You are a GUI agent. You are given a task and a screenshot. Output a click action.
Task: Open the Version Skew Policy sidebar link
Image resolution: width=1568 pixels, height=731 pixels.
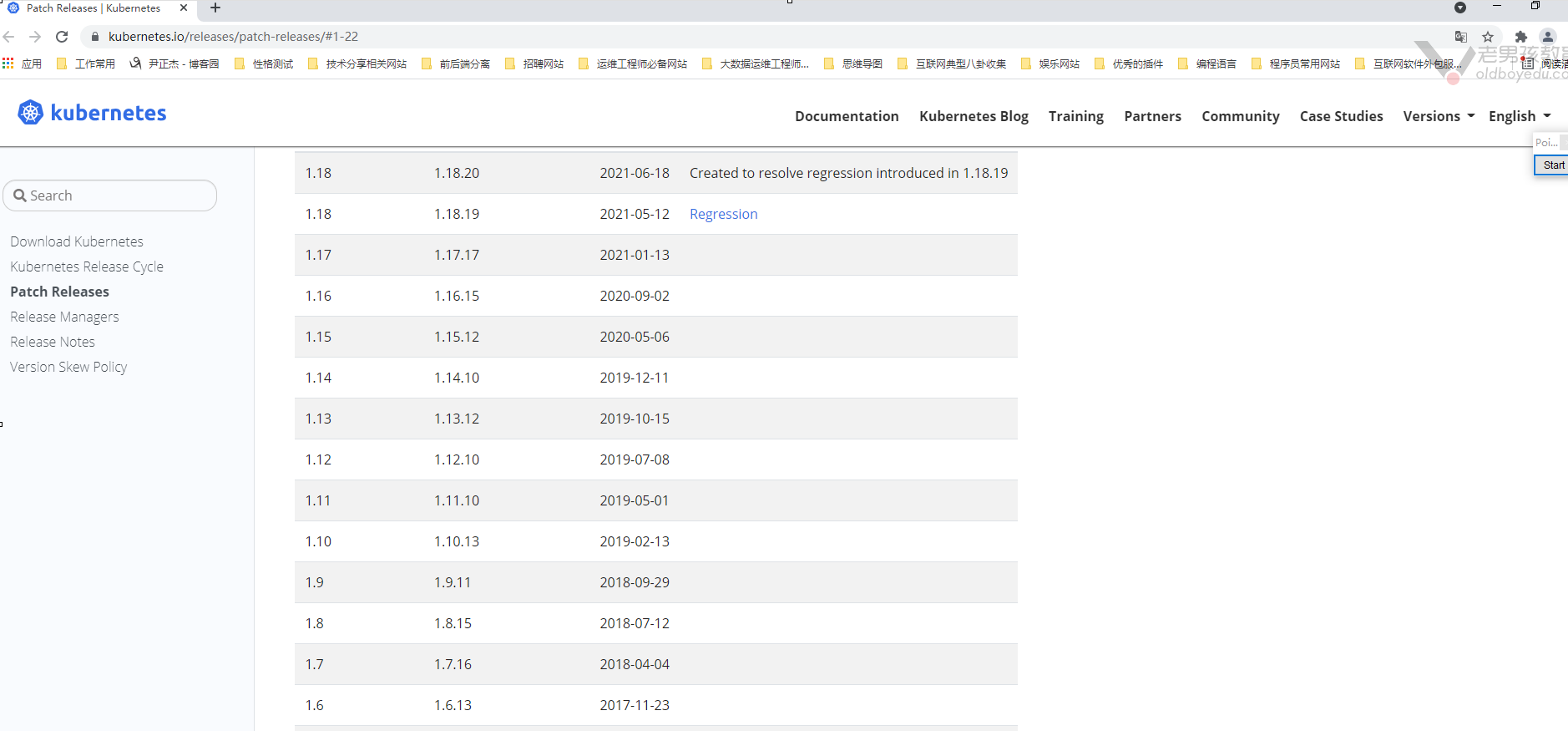coord(68,367)
